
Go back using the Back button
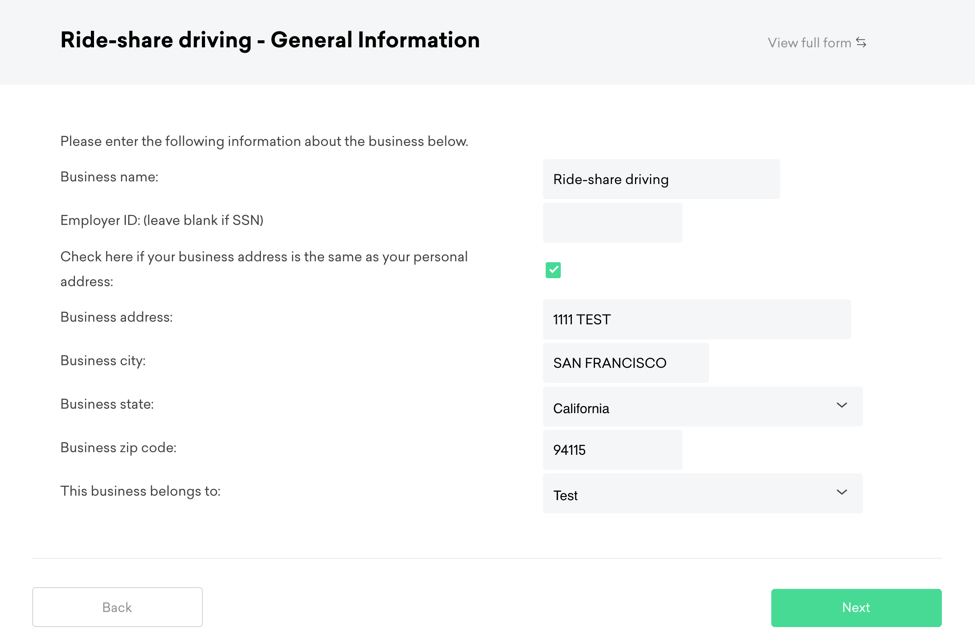tap(117, 607)
